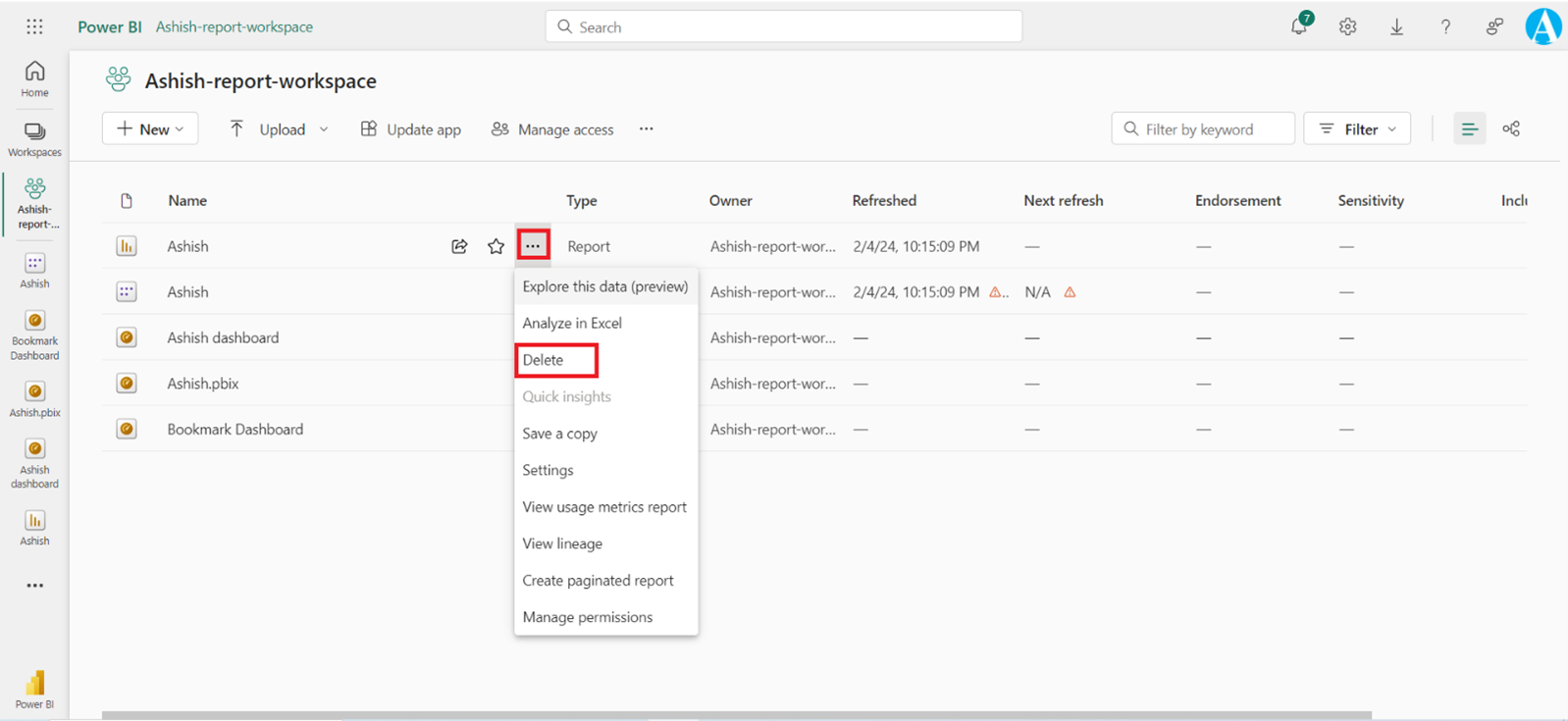This screenshot has height=721, width=1568.
Task: Select Save a copy menu entry
Action: coord(559,434)
